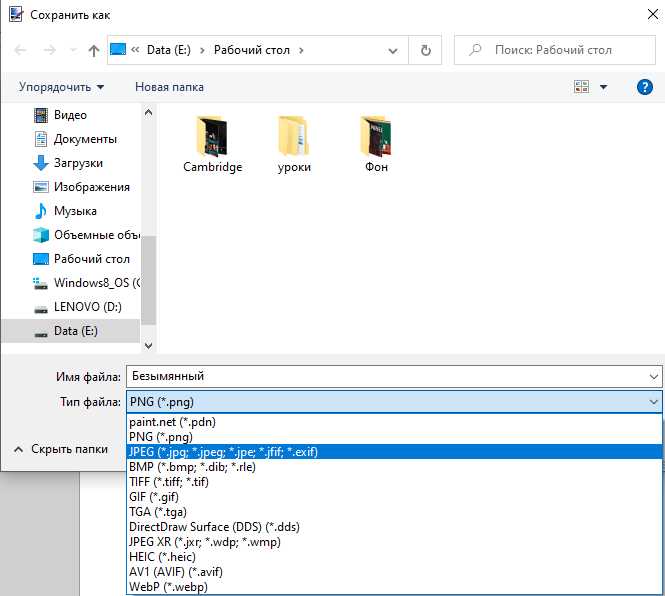This screenshot has height=596, width=665.
Task: Click the Новая папка button
Action: pos(169,87)
